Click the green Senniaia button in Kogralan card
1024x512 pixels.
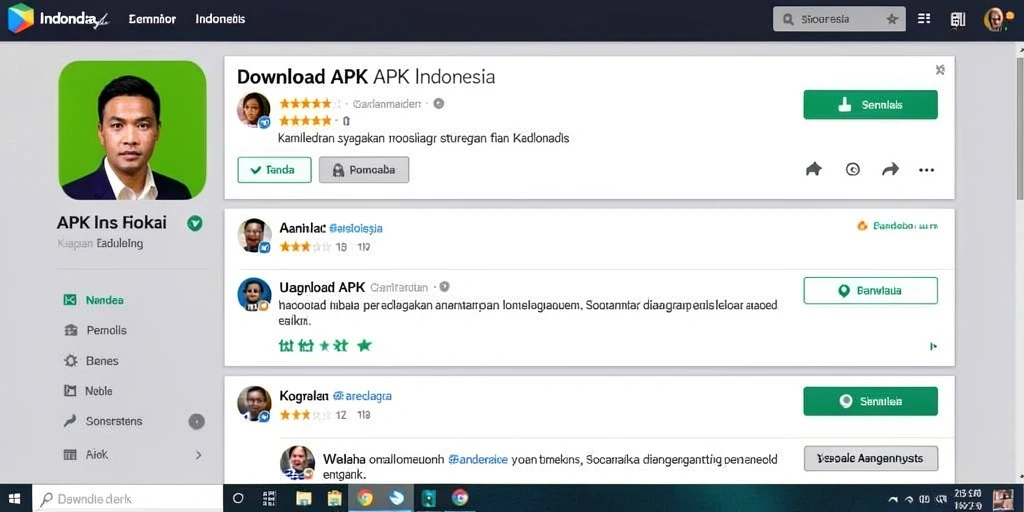[870, 401]
